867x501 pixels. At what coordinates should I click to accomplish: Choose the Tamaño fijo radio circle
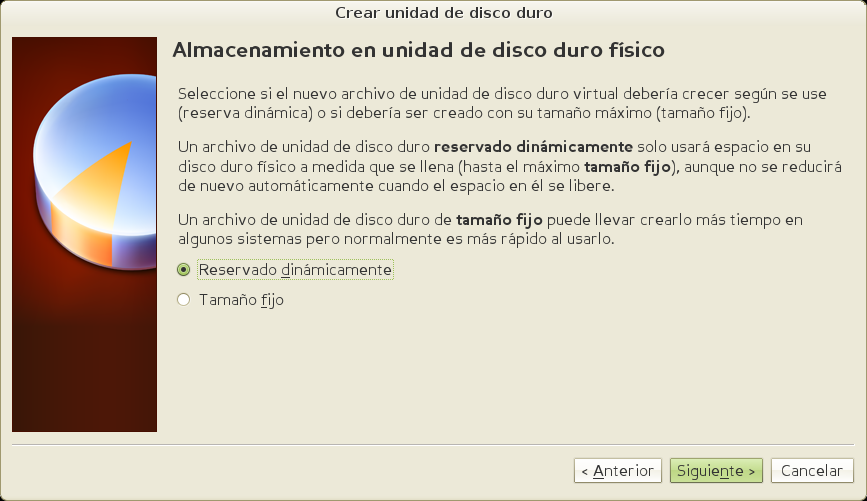pyautogui.click(x=184, y=300)
